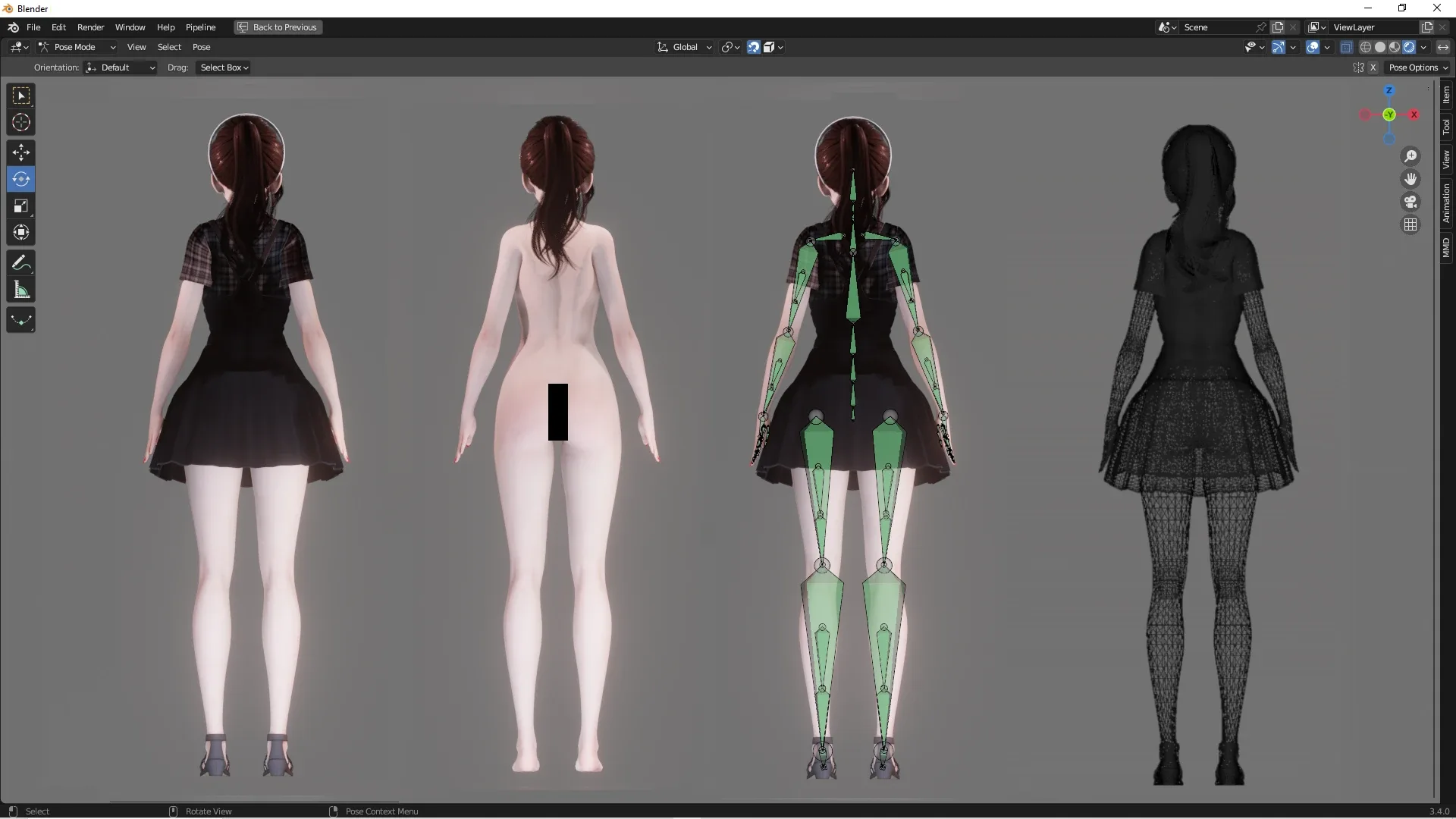The image size is (1456, 819).
Task: Open the Window menu
Action: [x=130, y=27]
